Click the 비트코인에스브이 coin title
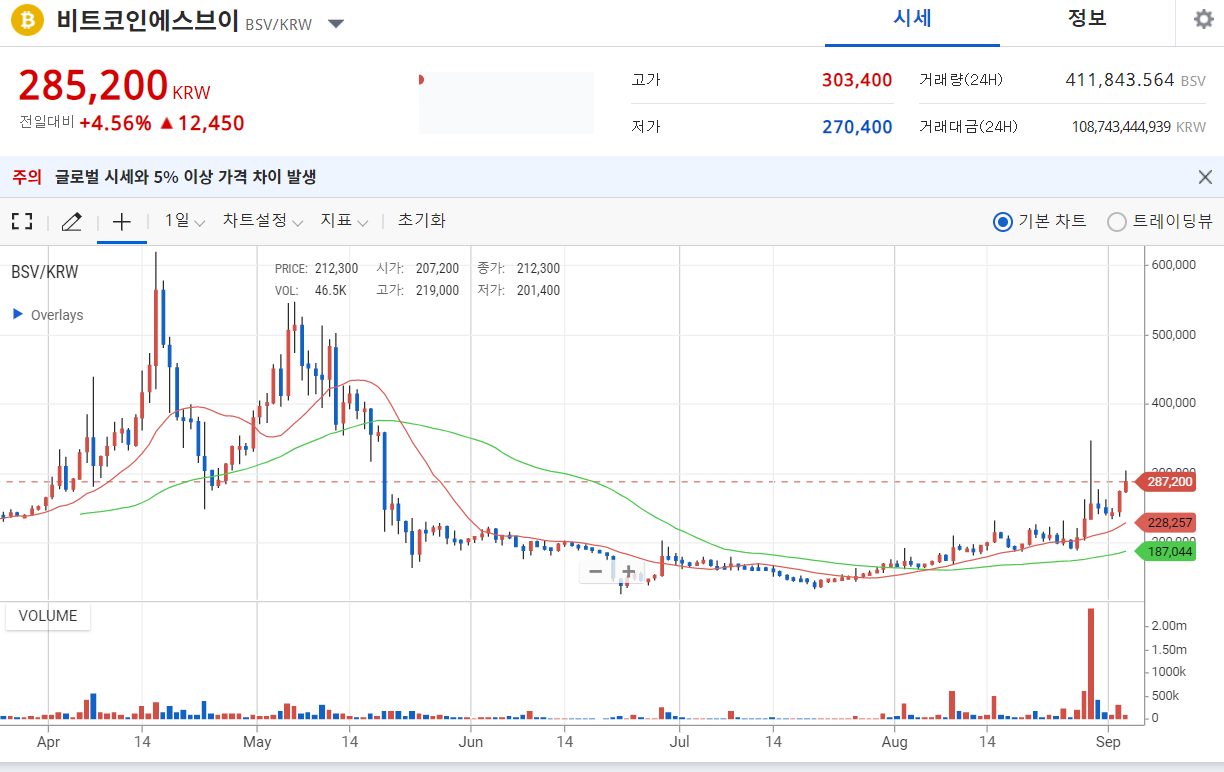The image size is (1224, 772). tap(147, 21)
